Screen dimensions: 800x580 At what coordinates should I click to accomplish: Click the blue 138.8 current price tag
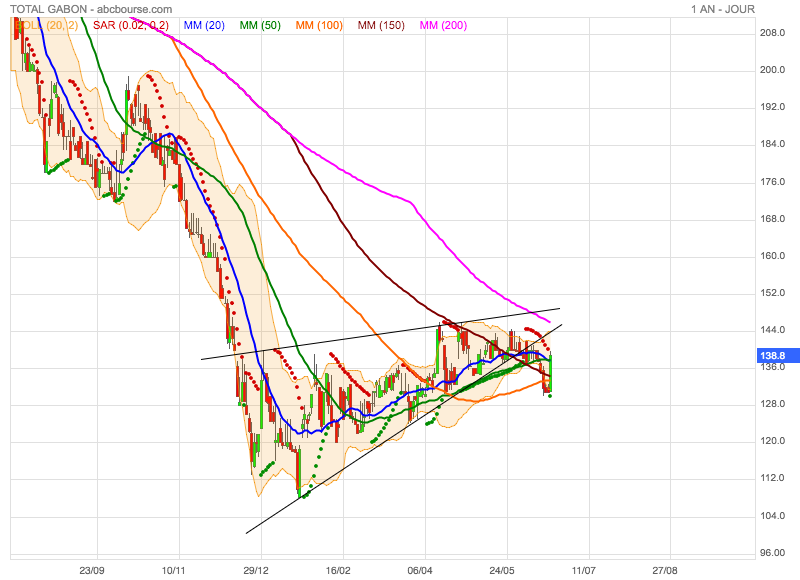click(778, 356)
